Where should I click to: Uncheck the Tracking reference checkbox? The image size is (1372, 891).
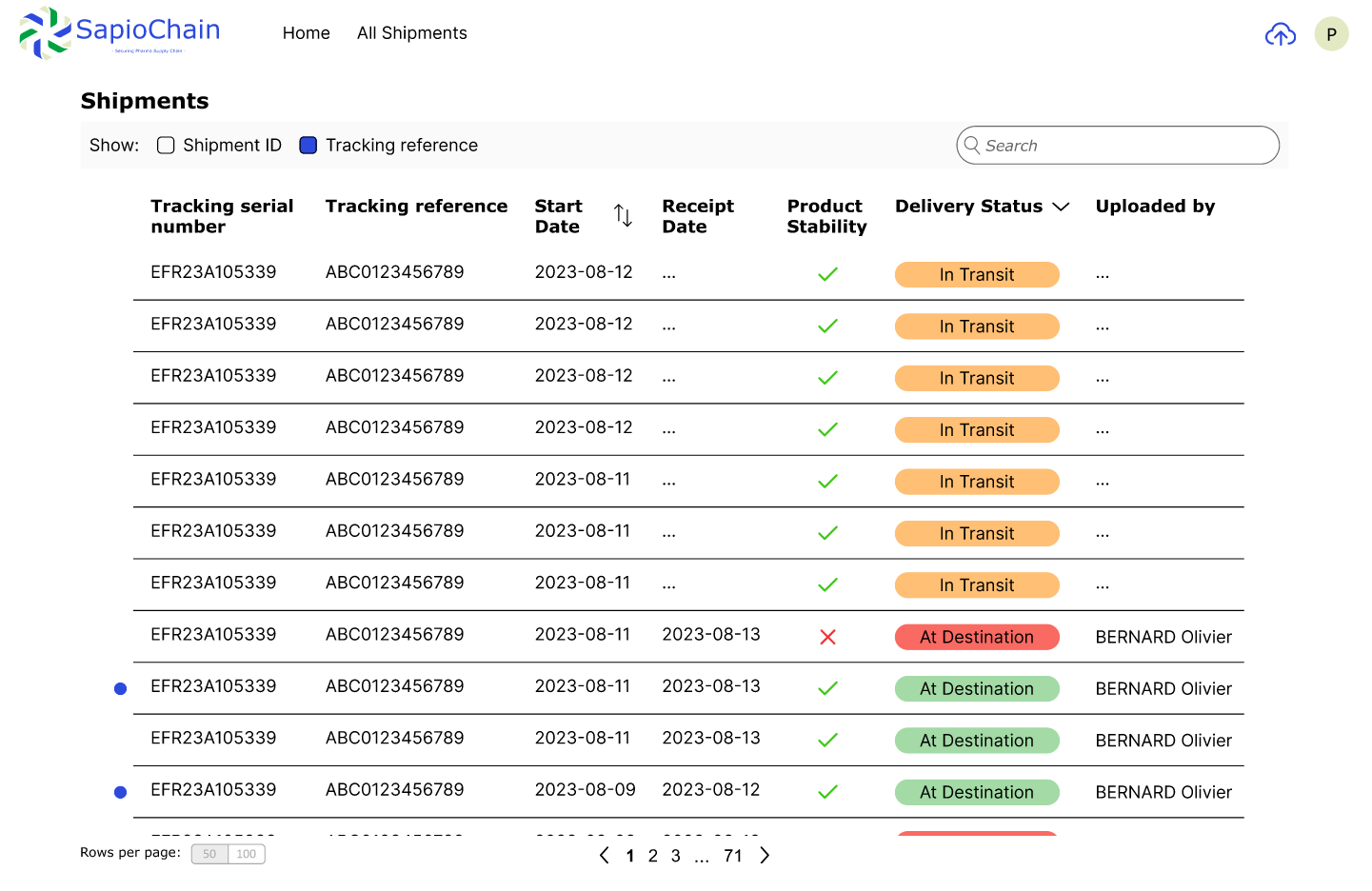[308, 146]
